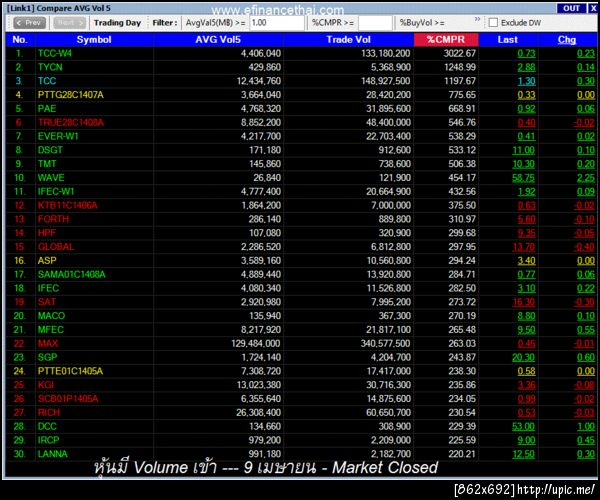
Task: Select symbol SAMA01C1408A
Action: point(72,274)
